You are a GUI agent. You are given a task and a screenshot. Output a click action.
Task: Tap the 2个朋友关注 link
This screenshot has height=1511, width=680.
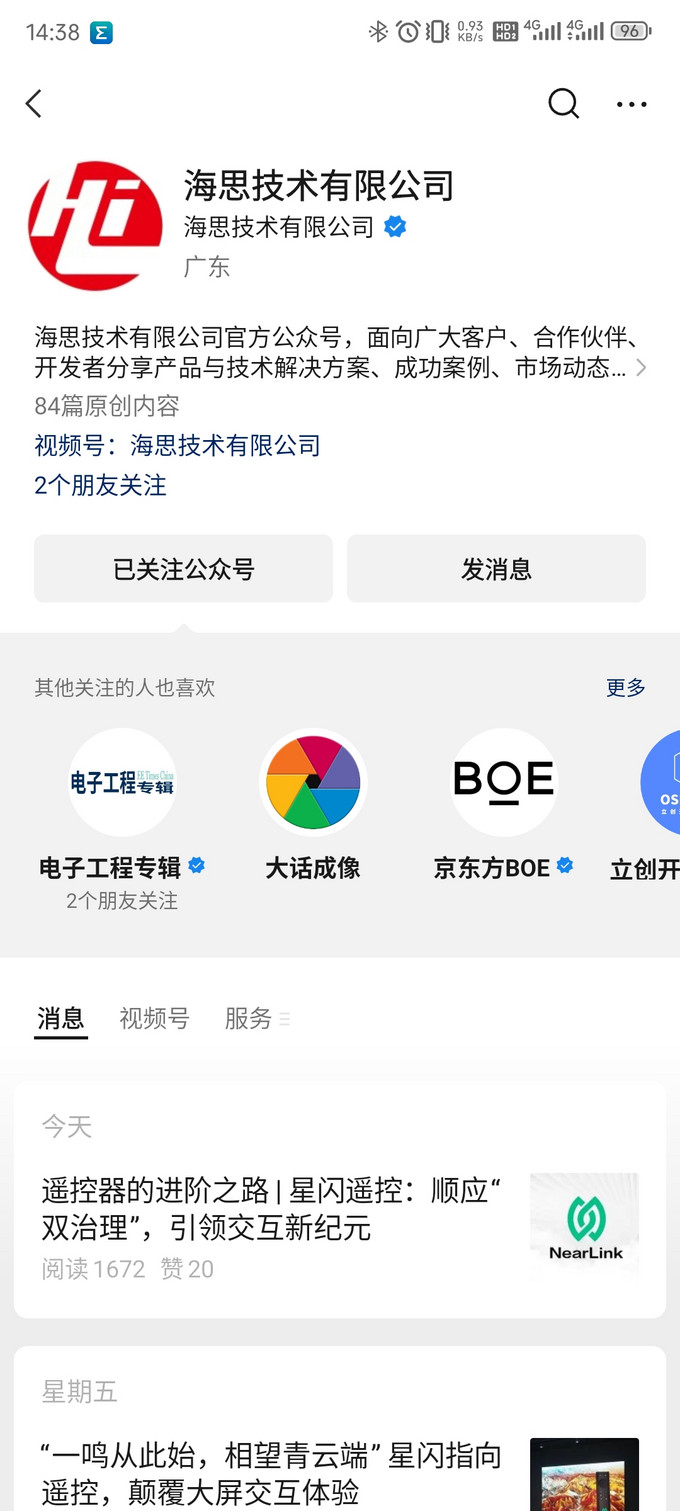(100, 486)
